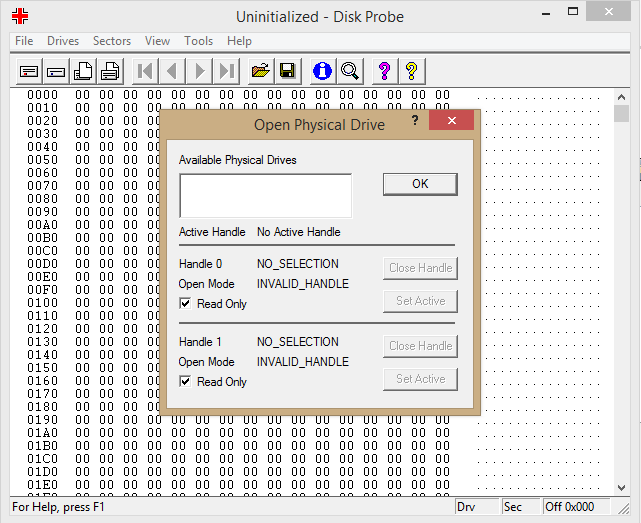
Task: Click INVALID_HANDLE text under Handle 1
Action: (x=303, y=362)
